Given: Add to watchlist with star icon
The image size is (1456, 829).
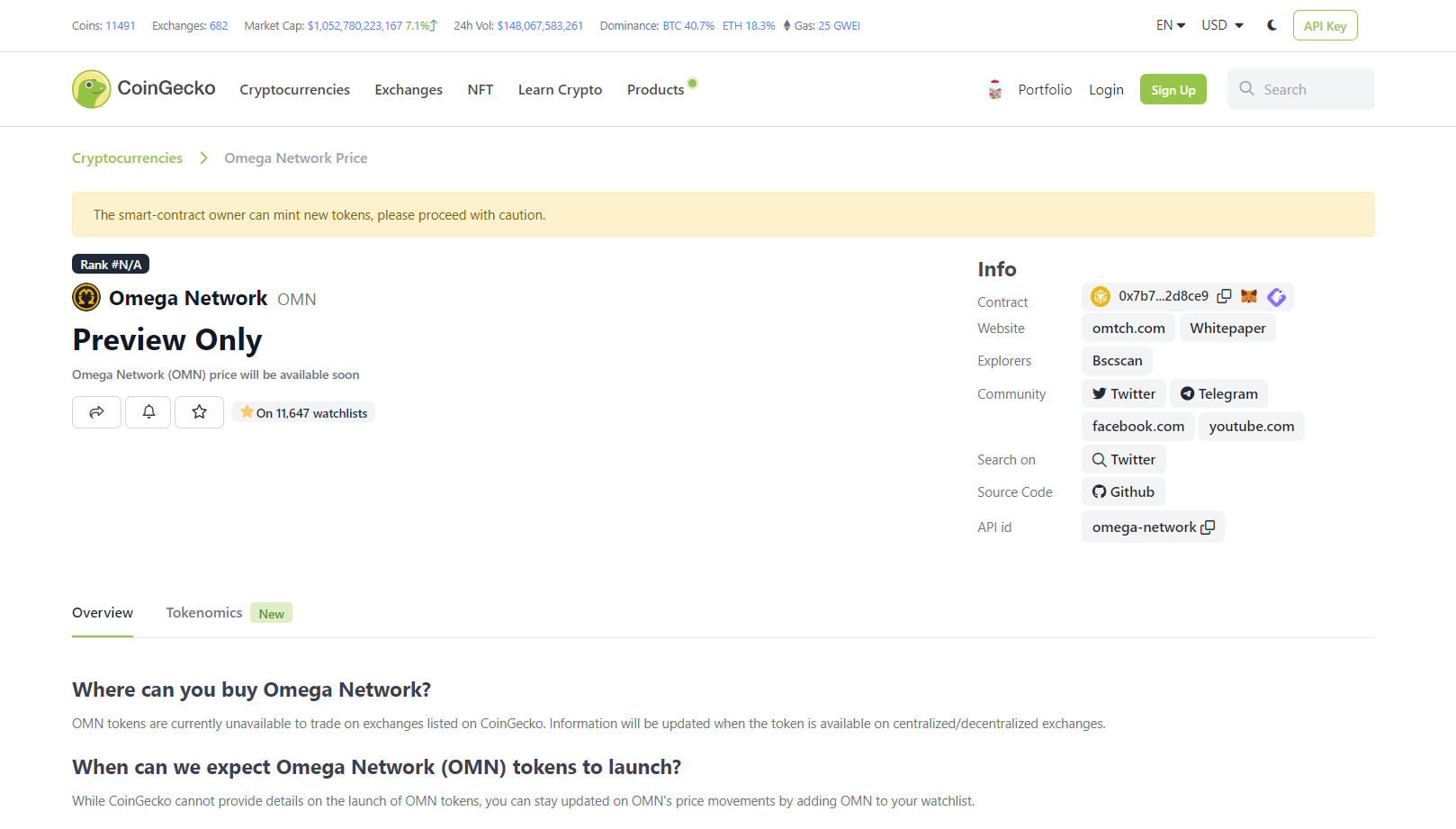Looking at the screenshot, I should click(199, 411).
